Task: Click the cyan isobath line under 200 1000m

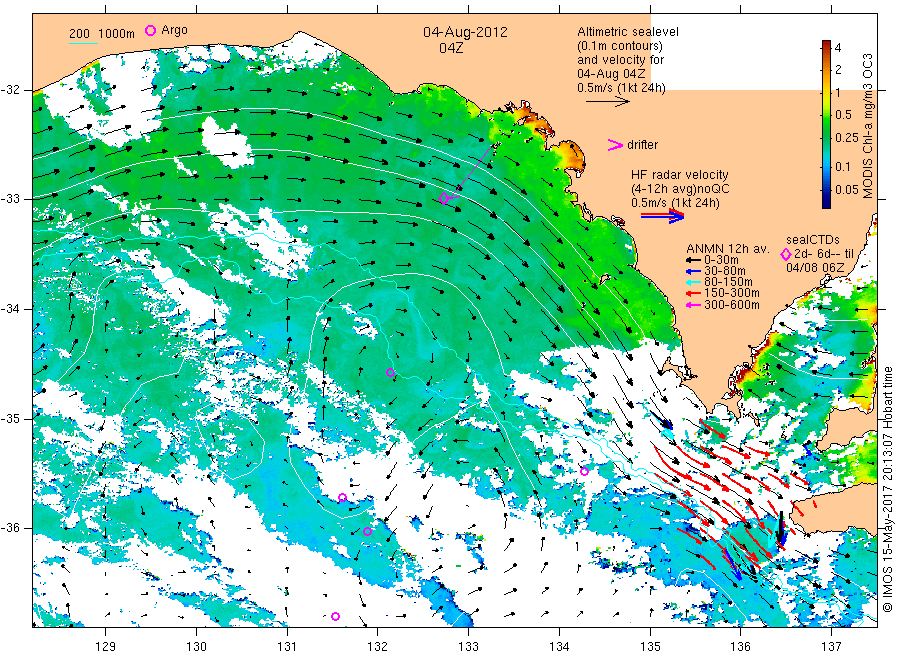Action: (x=83, y=43)
